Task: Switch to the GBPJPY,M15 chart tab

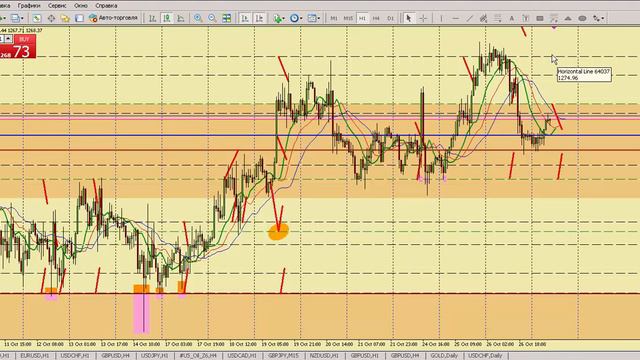Action: coord(283,356)
